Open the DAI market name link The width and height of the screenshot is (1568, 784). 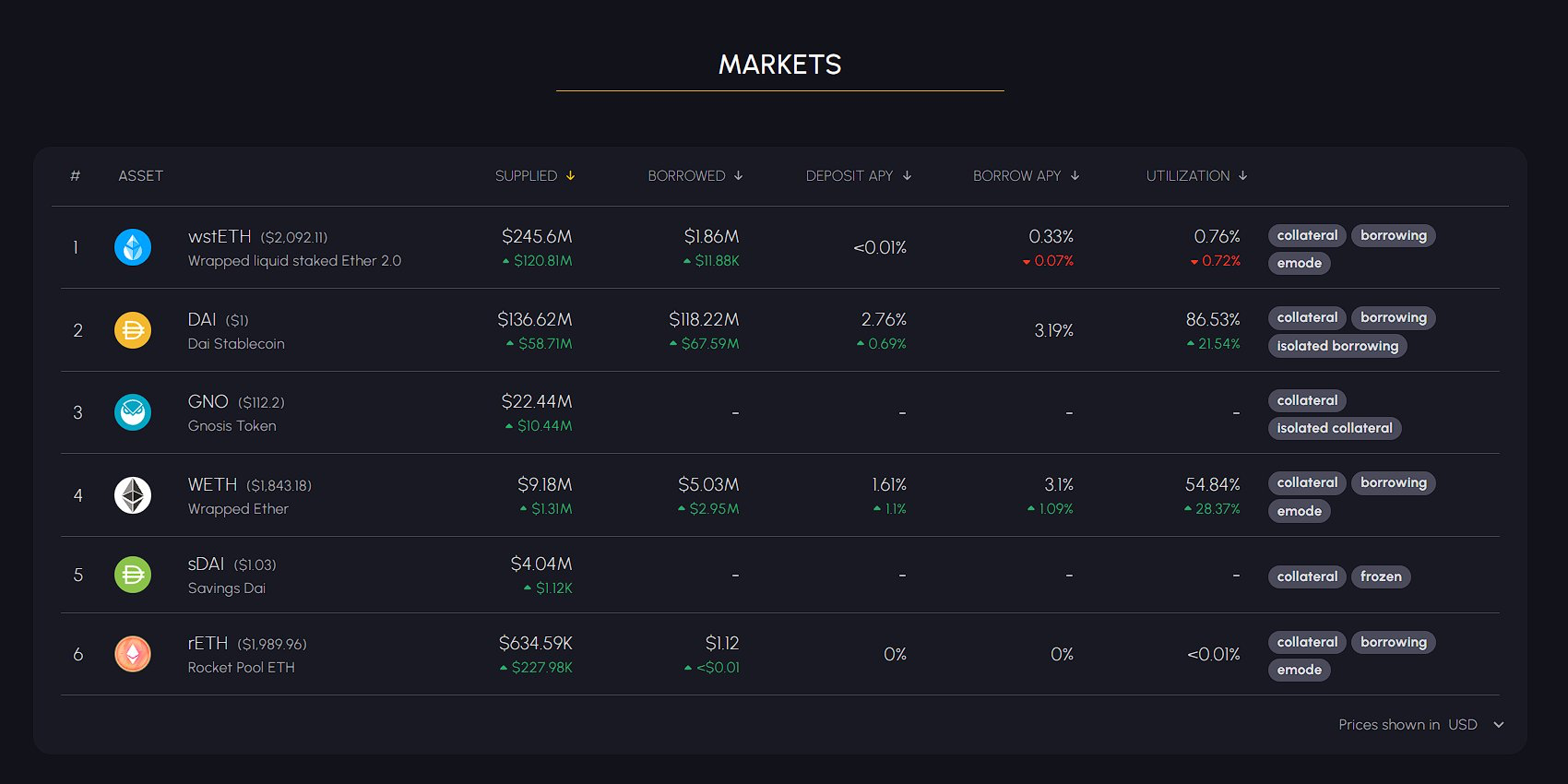202,320
